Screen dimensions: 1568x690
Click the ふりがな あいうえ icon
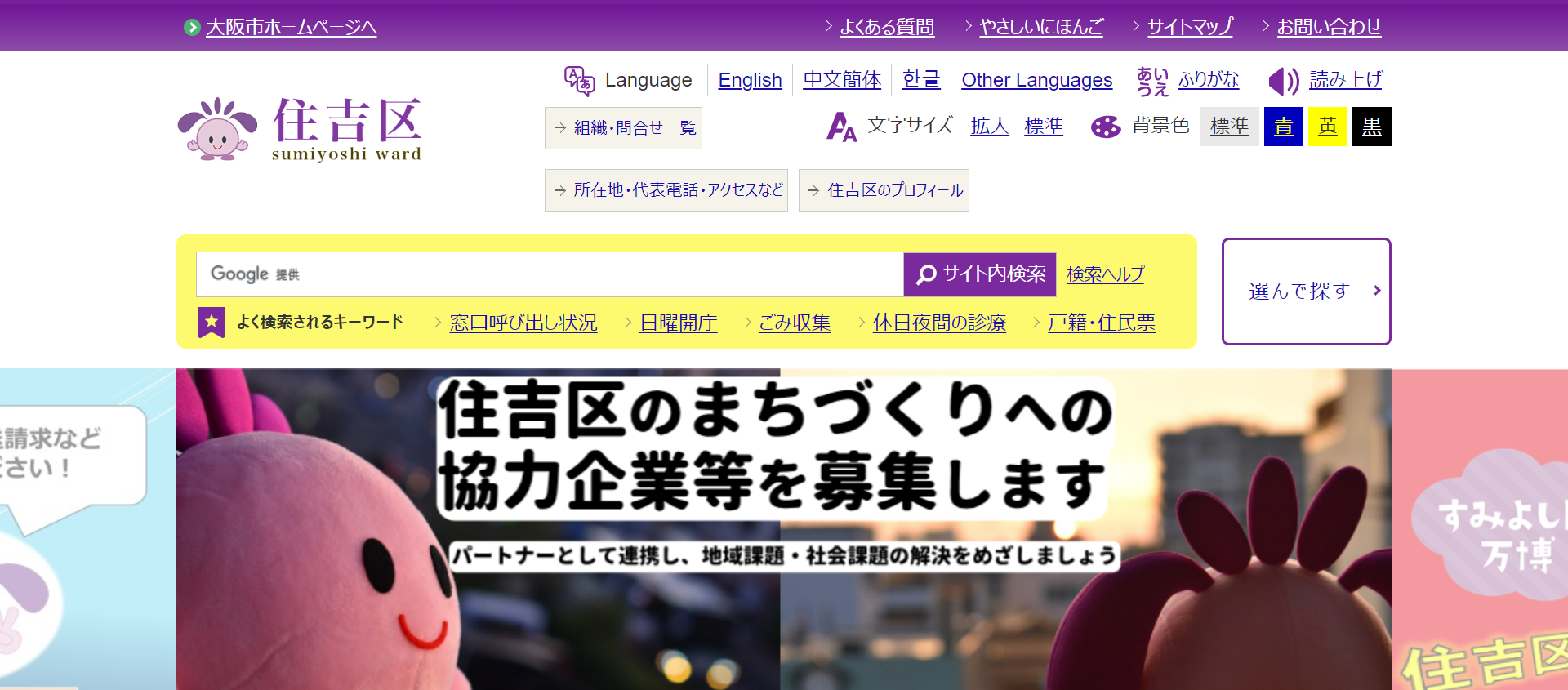(x=1152, y=81)
